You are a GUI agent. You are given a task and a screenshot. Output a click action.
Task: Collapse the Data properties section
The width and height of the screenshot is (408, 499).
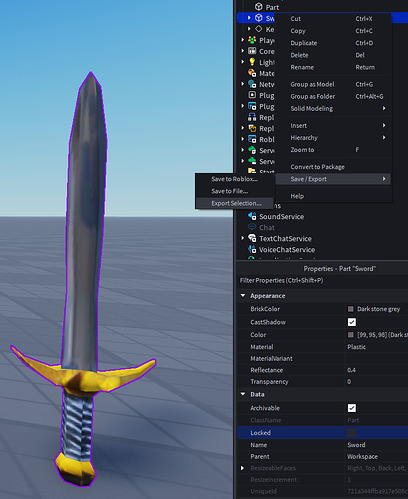(243, 394)
